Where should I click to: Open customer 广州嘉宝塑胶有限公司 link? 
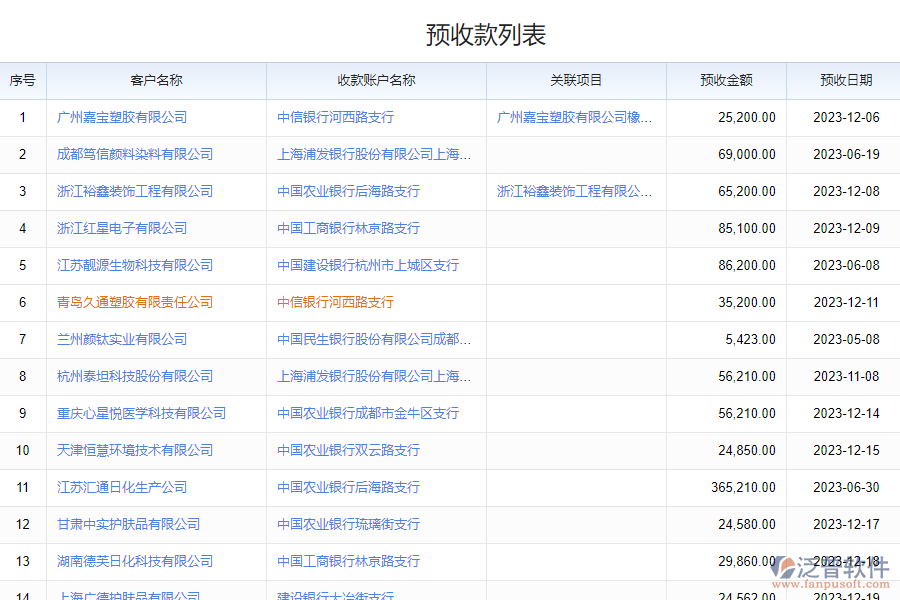coord(122,117)
